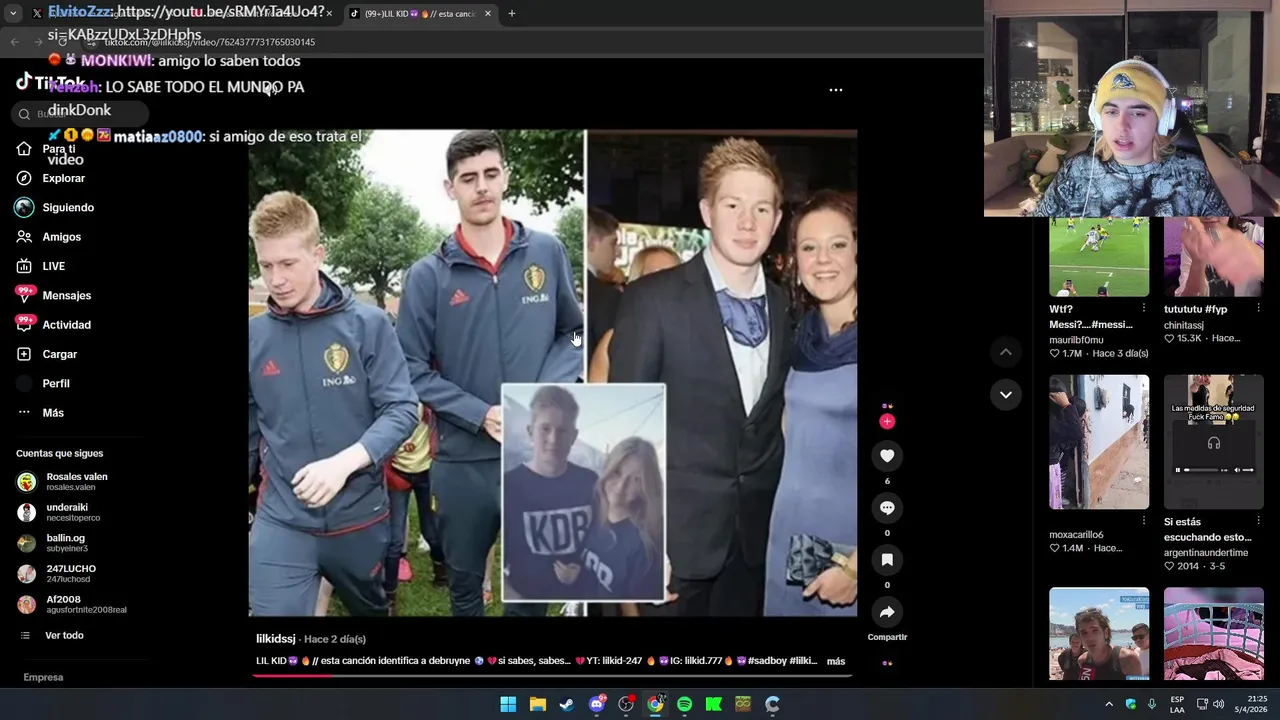Expand the Más menu in sidebar
The width and height of the screenshot is (1280, 720).
(41, 412)
